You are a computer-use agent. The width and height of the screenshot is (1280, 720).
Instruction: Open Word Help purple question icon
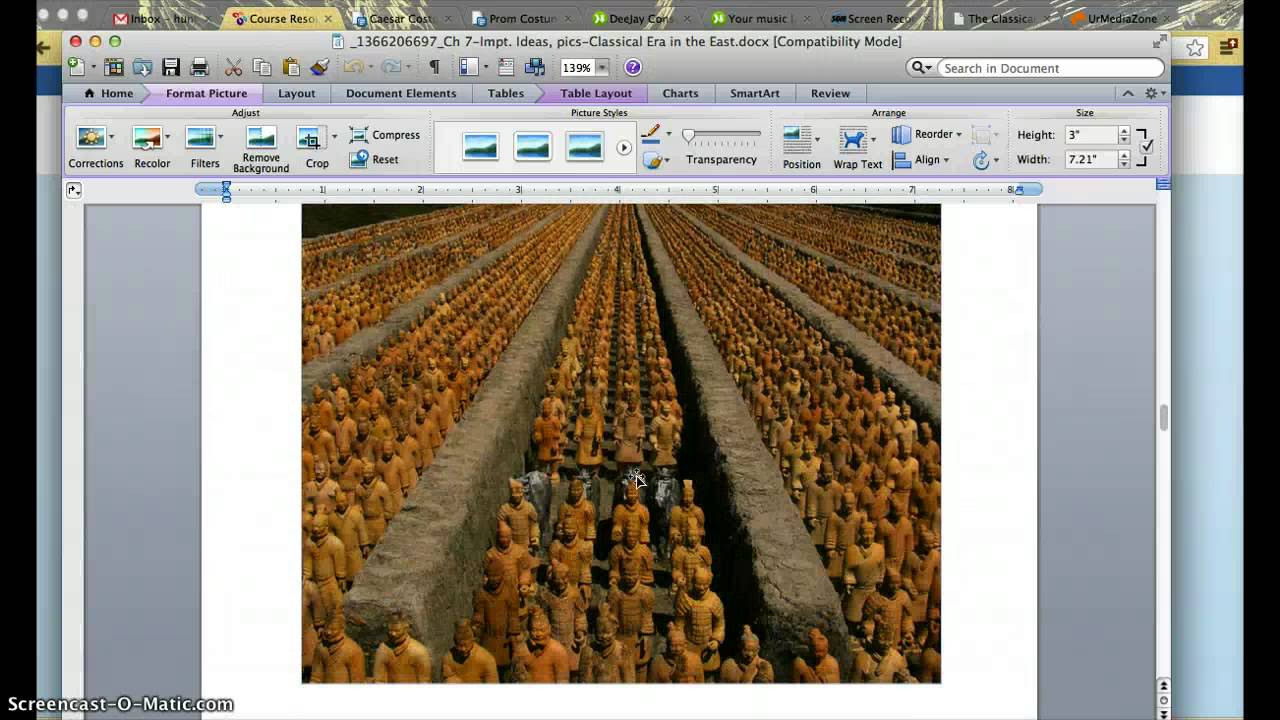pos(633,67)
